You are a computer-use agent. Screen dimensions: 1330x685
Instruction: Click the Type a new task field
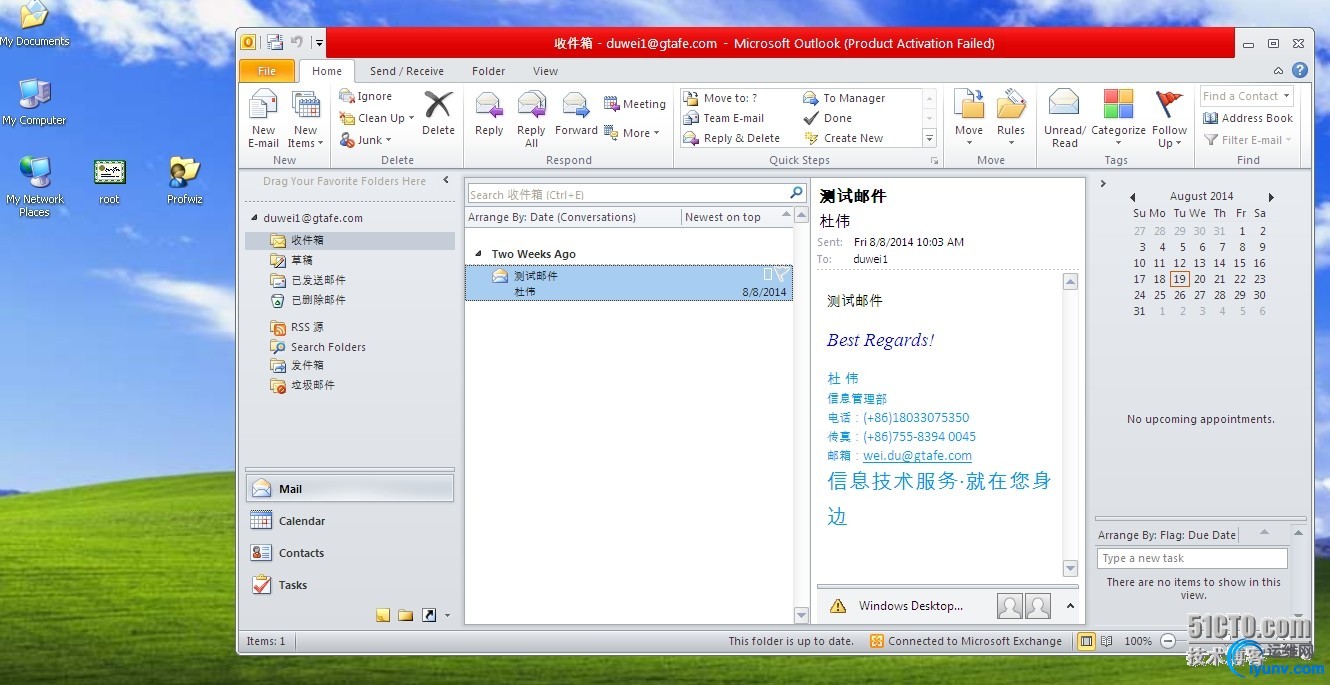pos(1192,558)
